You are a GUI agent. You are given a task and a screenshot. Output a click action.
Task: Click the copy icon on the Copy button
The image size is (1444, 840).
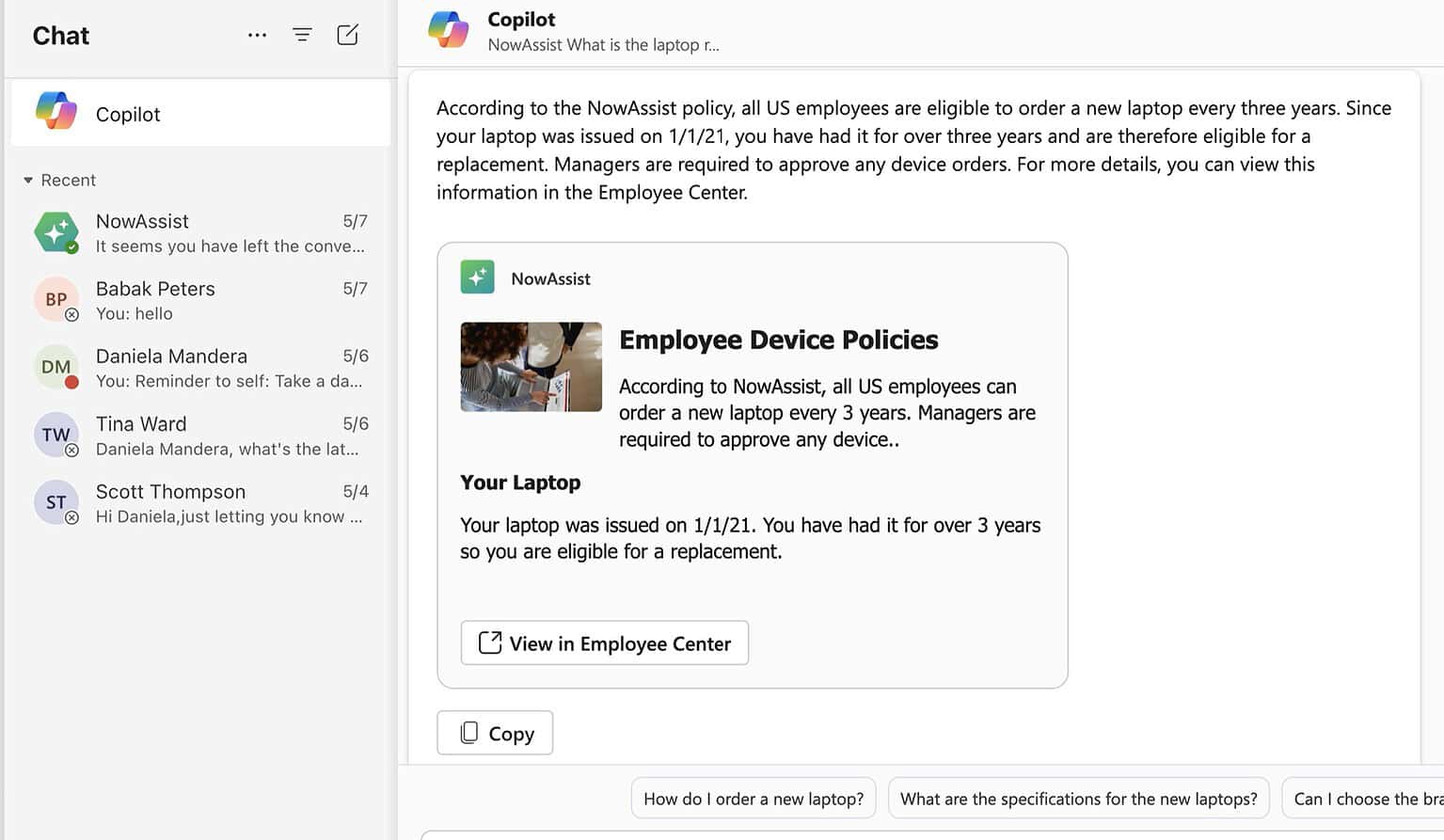pos(469,732)
